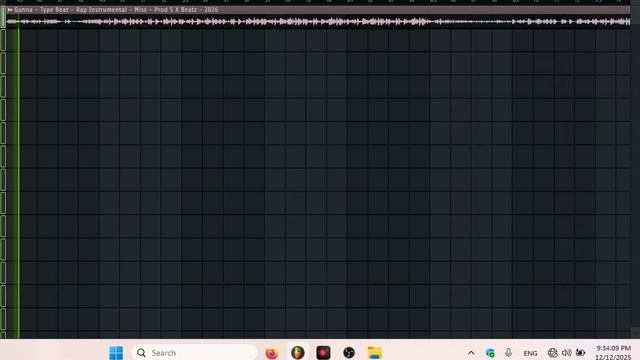Open the volume speaker tray icon
Screen dimensions: 640x360
tap(567, 353)
